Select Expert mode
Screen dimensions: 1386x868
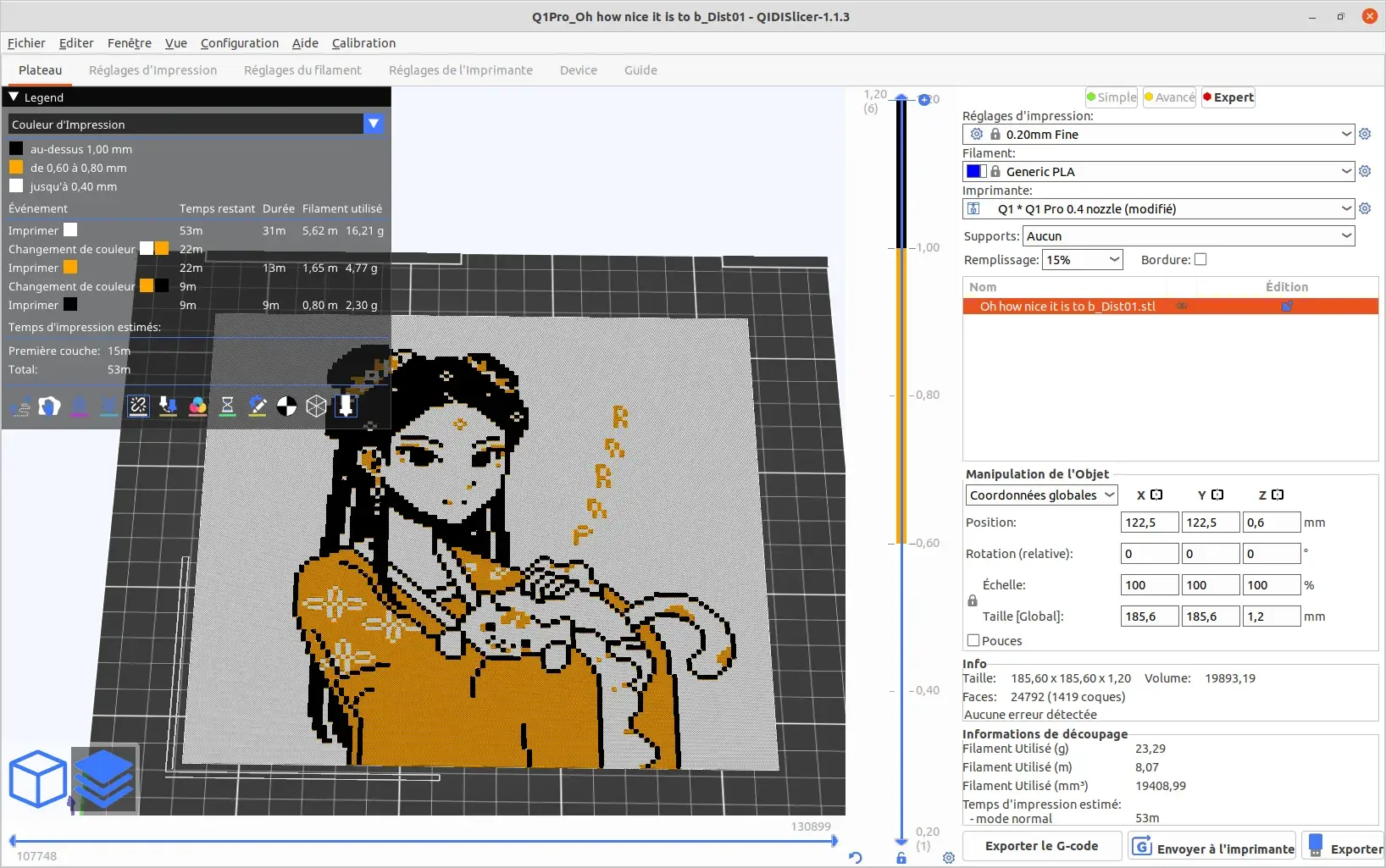tap(1228, 97)
